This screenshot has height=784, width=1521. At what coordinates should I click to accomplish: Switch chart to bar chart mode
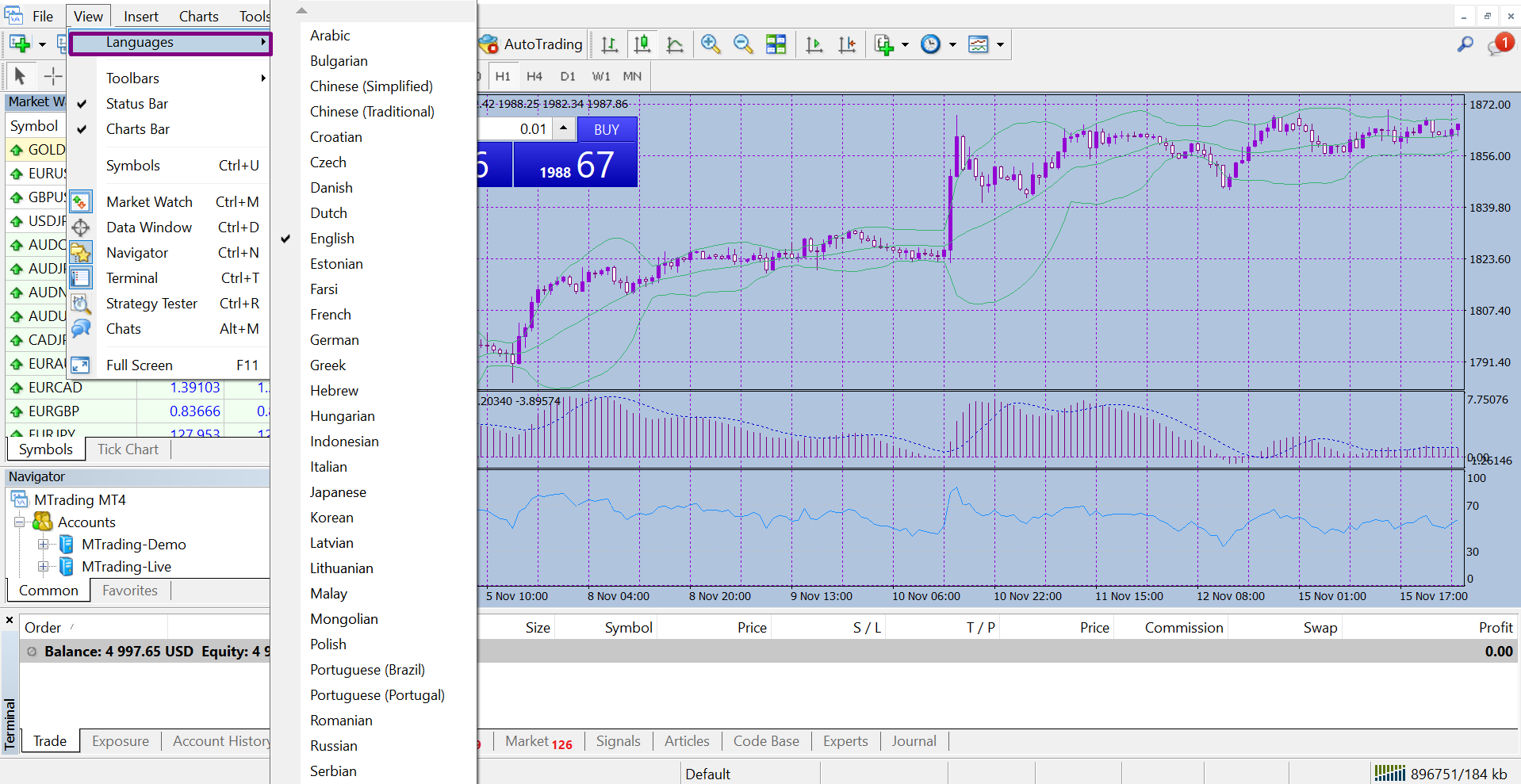pyautogui.click(x=609, y=44)
